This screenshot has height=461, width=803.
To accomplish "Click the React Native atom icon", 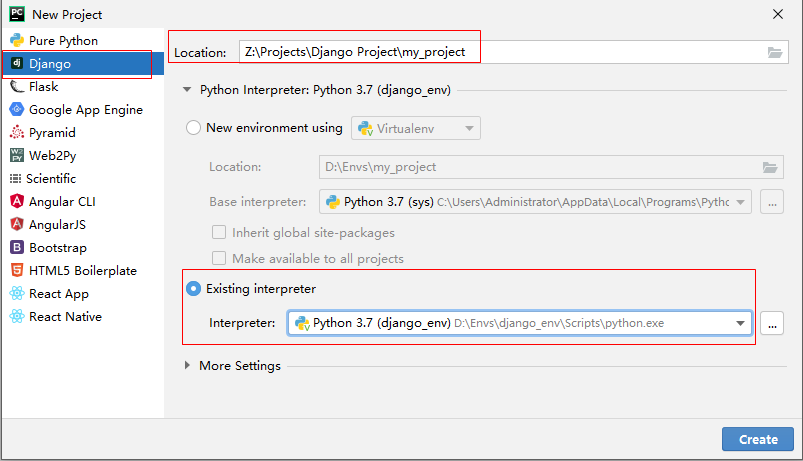I will (x=17, y=317).
